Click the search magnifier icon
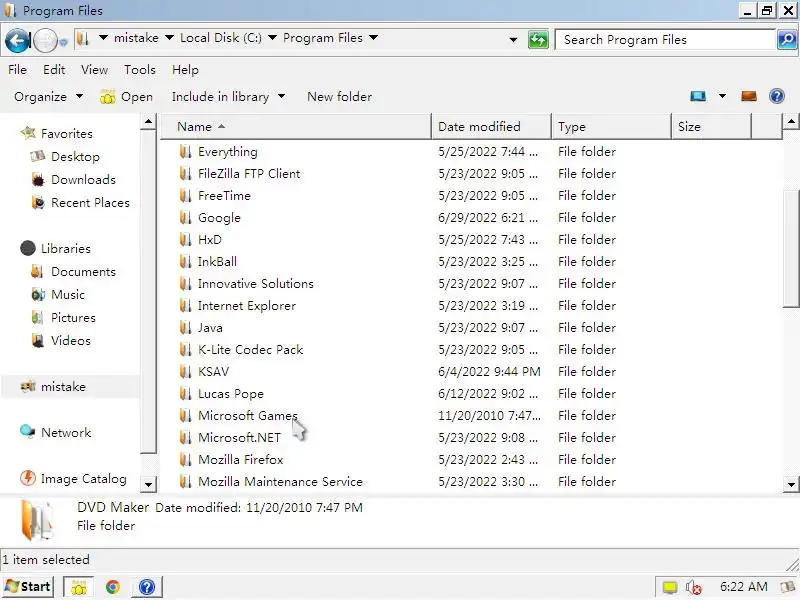 (787, 40)
